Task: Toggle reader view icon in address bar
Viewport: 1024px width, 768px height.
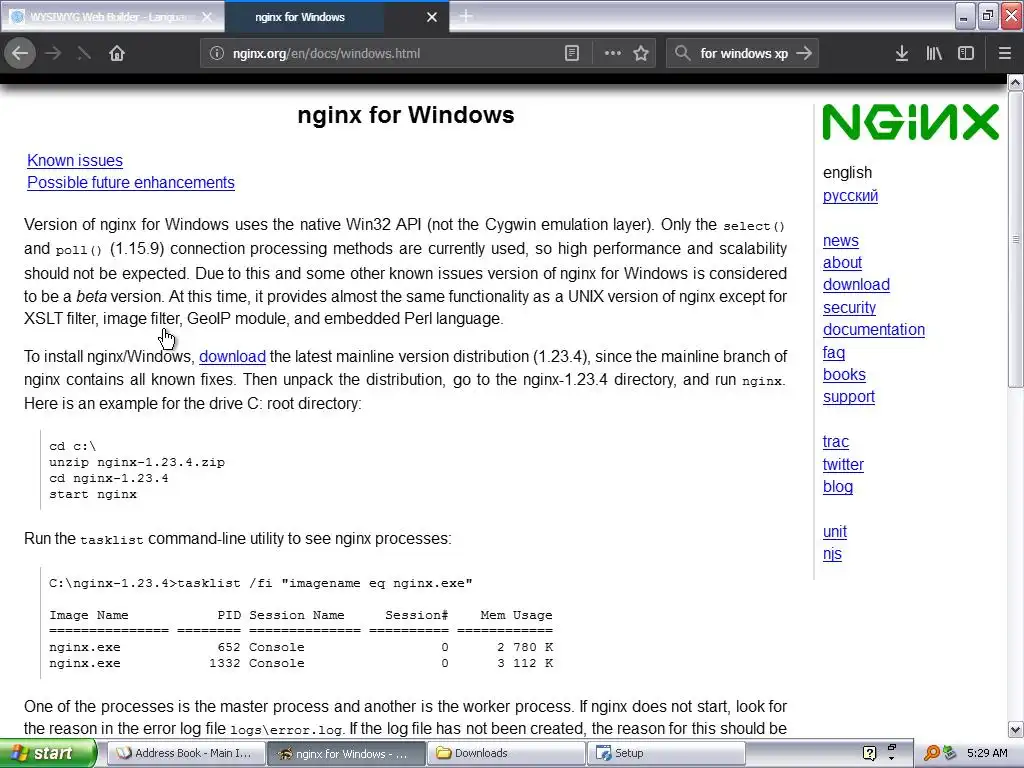Action: (x=572, y=54)
